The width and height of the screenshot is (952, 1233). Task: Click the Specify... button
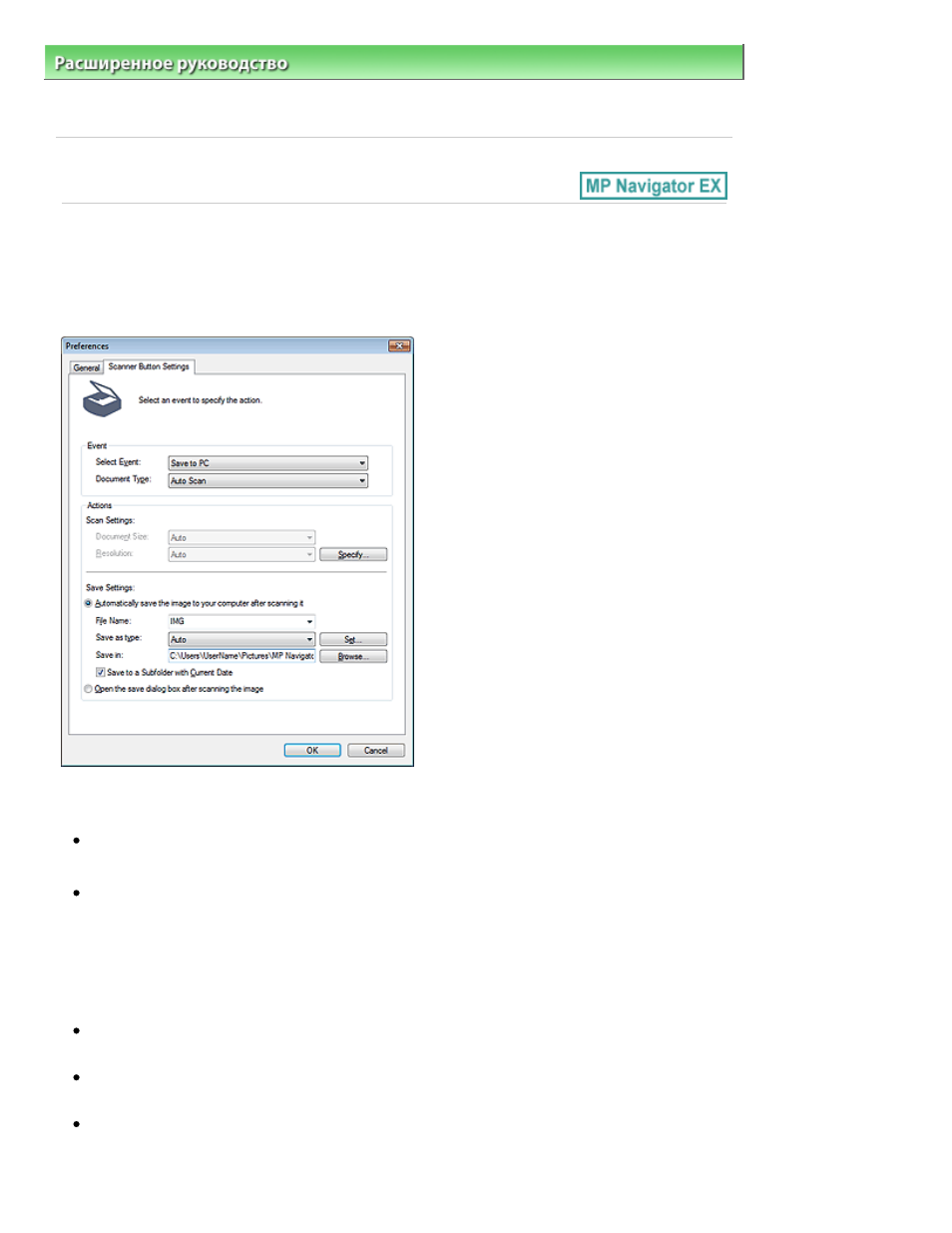coord(353,555)
